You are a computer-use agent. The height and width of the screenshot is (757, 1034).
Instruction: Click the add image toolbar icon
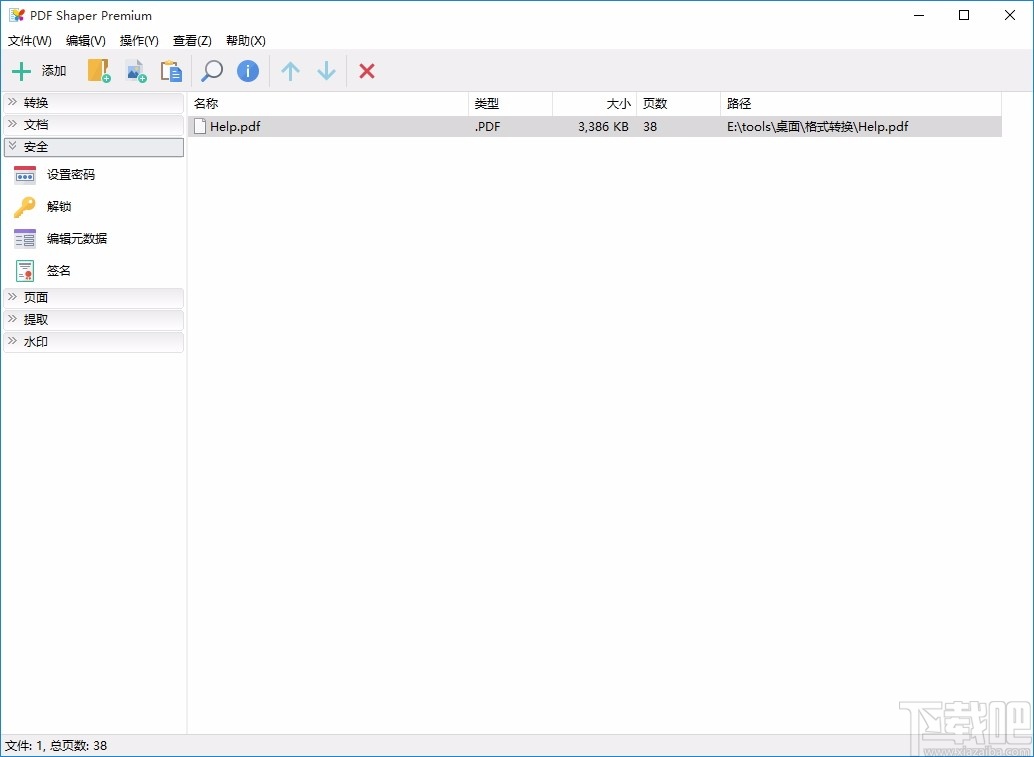click(x=136, y=71)
